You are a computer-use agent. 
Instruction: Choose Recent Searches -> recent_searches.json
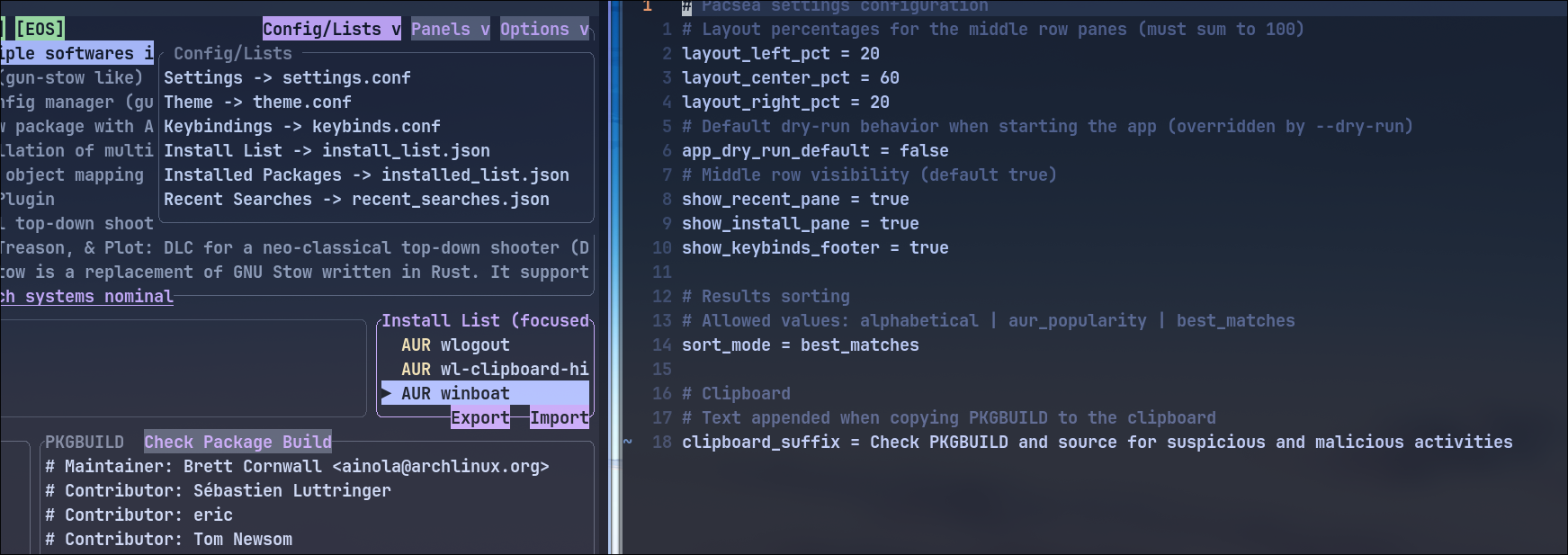coord(356,200)
